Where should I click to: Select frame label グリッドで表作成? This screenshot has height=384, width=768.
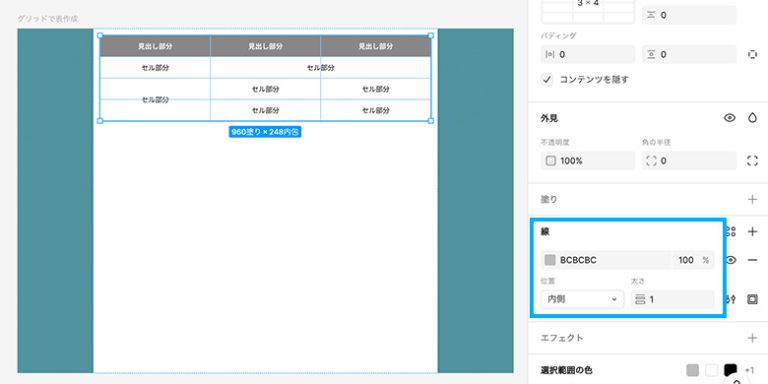pyautogui.click(x=48, y=19)
